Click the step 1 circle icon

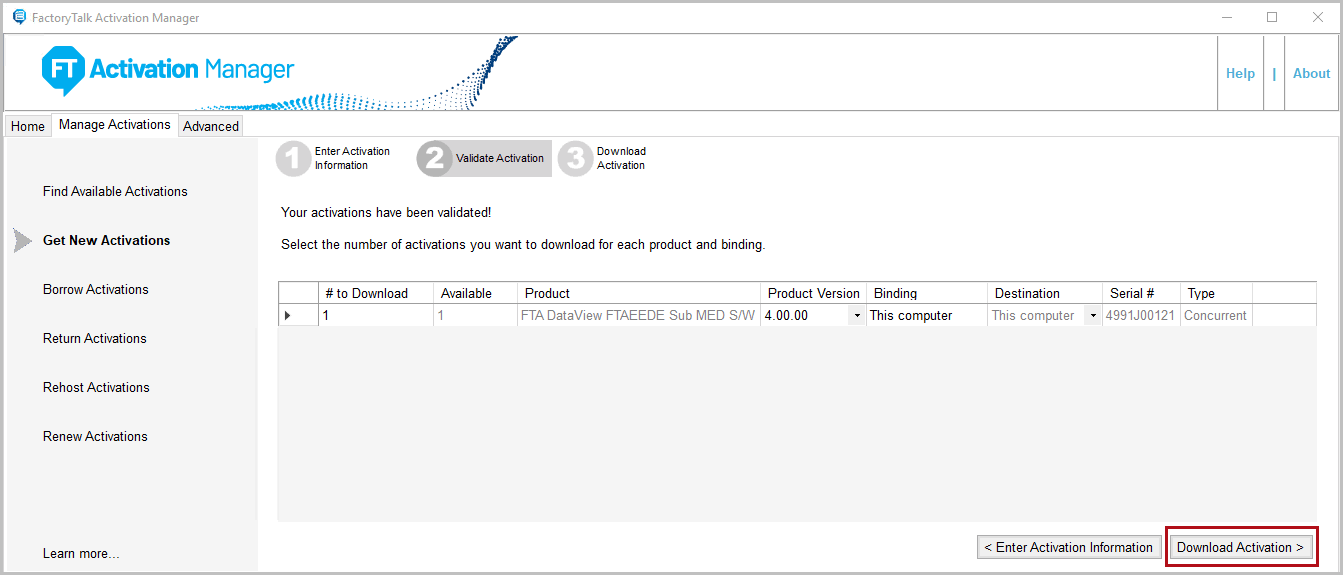(x=293, y=158)
